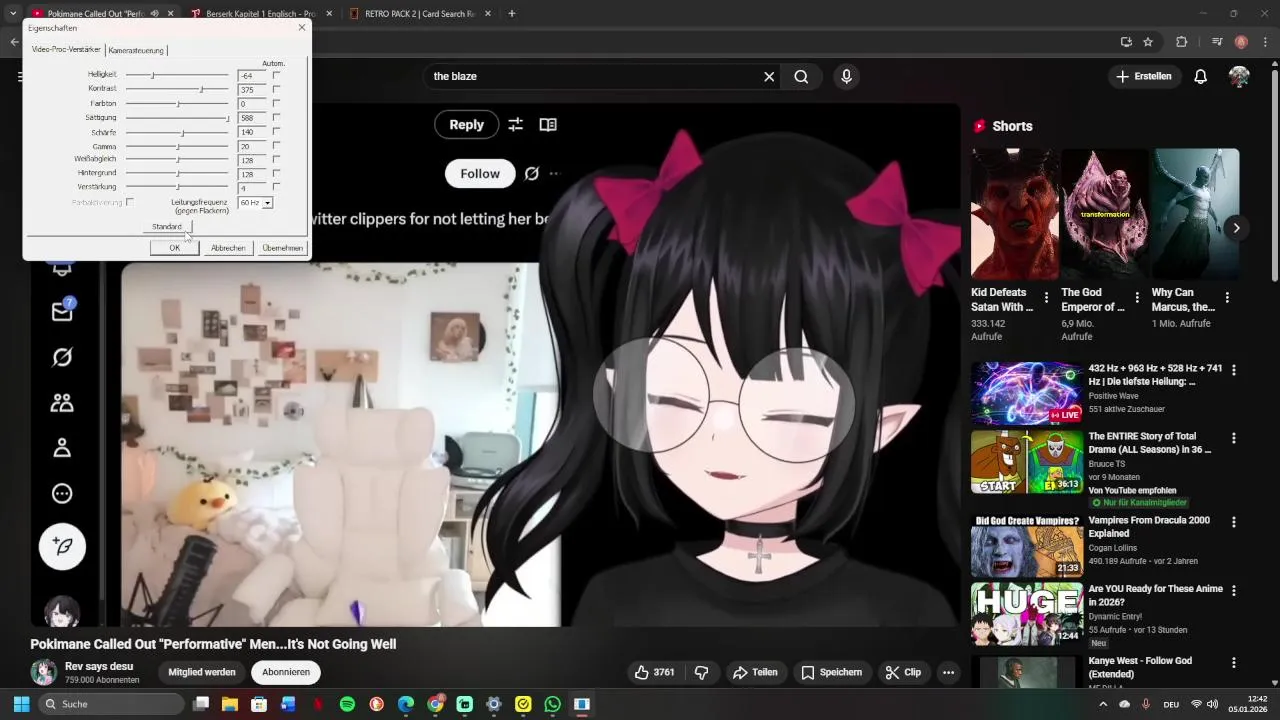The width and height of the screenshot is (1280, 720).
Task: Enable automatic Sättigung checkbox
Action: [276, 117]
